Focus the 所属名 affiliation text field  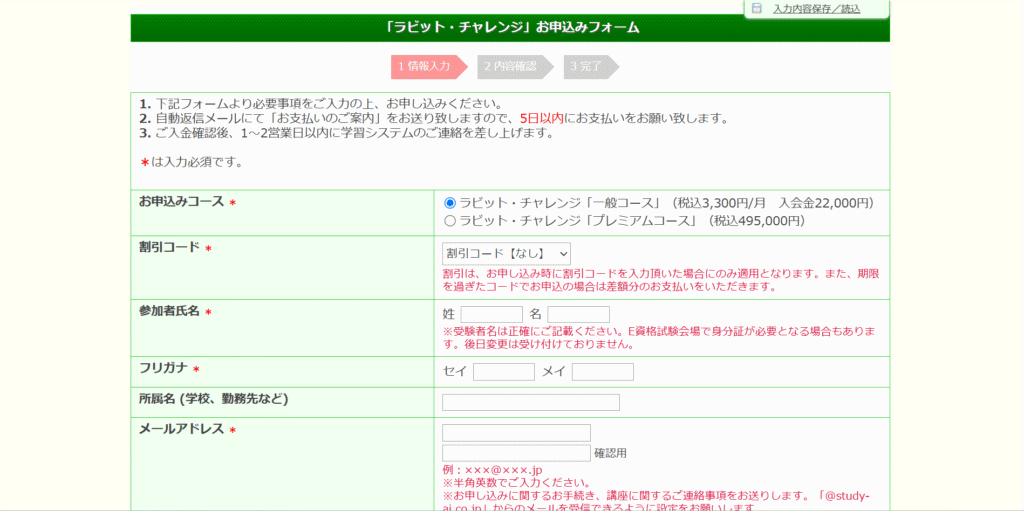click(x=530, y=402)
